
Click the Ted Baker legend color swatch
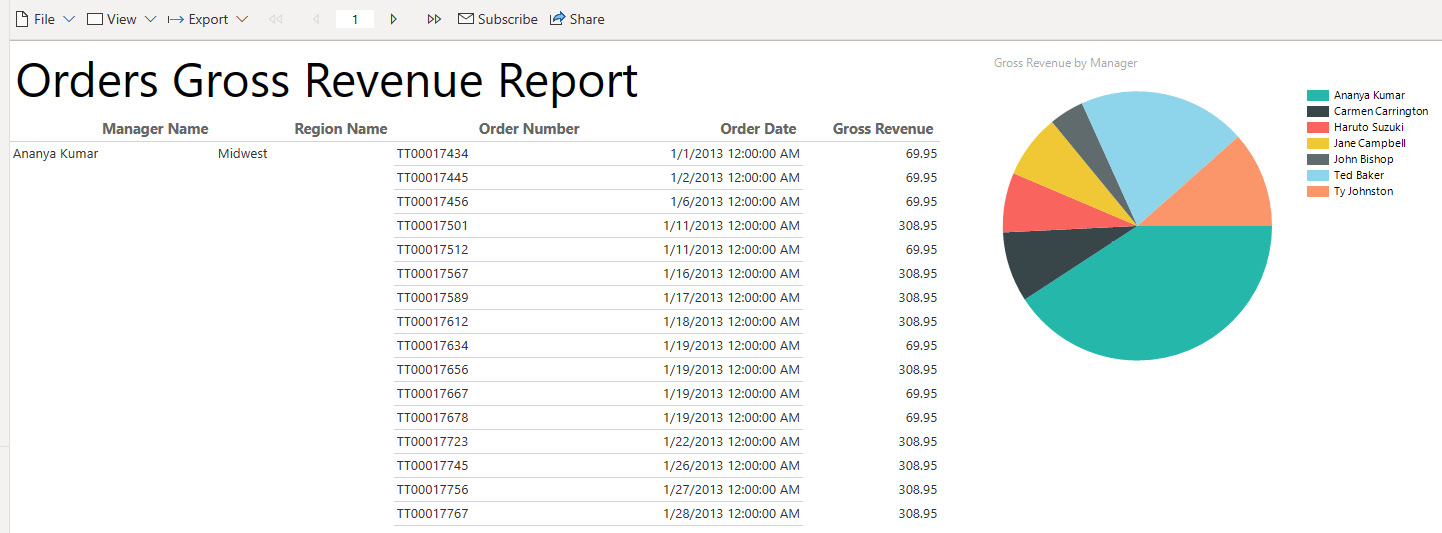(1317, 175)
